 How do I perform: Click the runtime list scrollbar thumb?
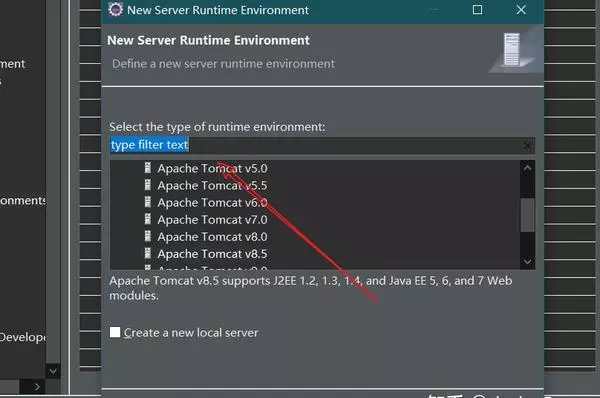tap(527, 215)
